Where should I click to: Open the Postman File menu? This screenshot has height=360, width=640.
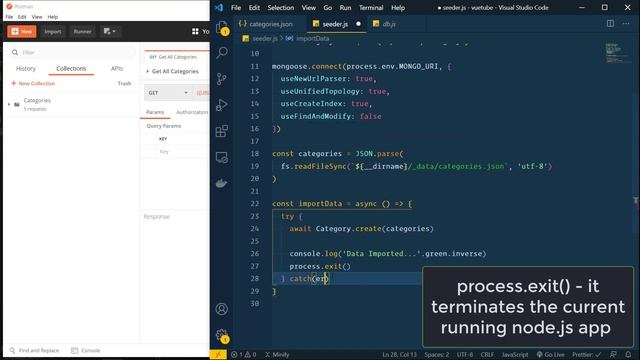pos(9,17)
